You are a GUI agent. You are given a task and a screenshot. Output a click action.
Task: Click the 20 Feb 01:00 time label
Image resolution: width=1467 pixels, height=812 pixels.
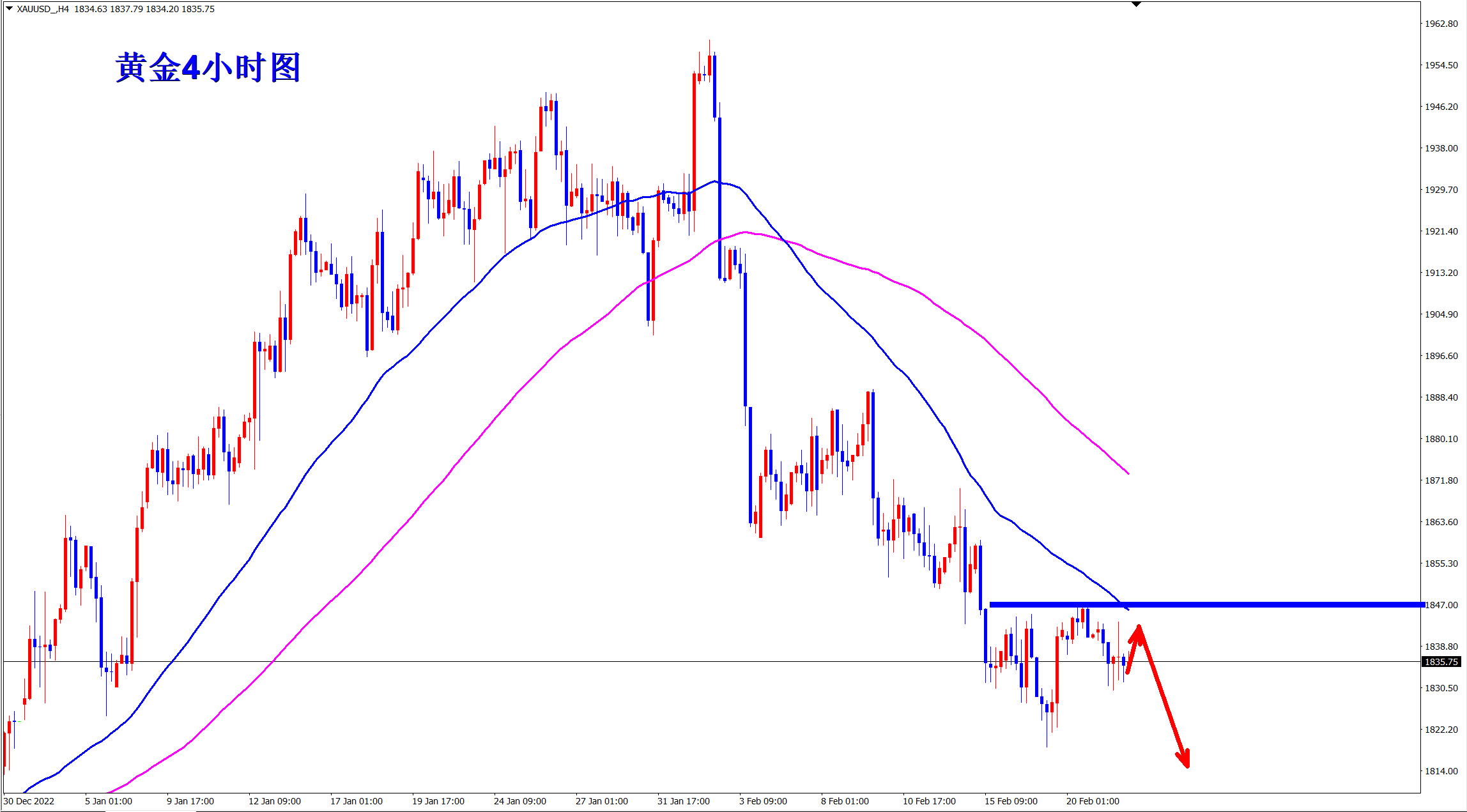[x=1093, y=801]
